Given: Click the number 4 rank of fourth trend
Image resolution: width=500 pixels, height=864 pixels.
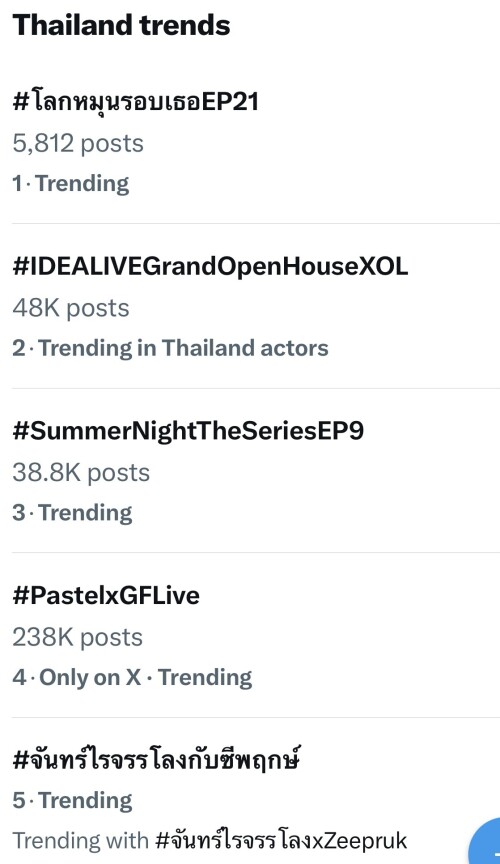Looking at the screenshot, I should tap(19, 677).
